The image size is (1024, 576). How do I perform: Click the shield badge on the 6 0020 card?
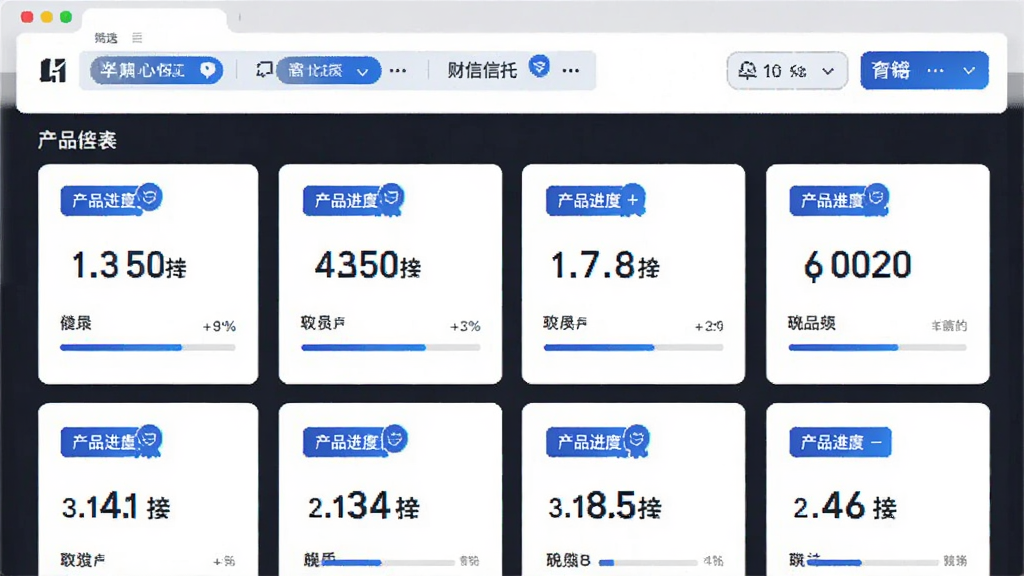coord(877,197)
